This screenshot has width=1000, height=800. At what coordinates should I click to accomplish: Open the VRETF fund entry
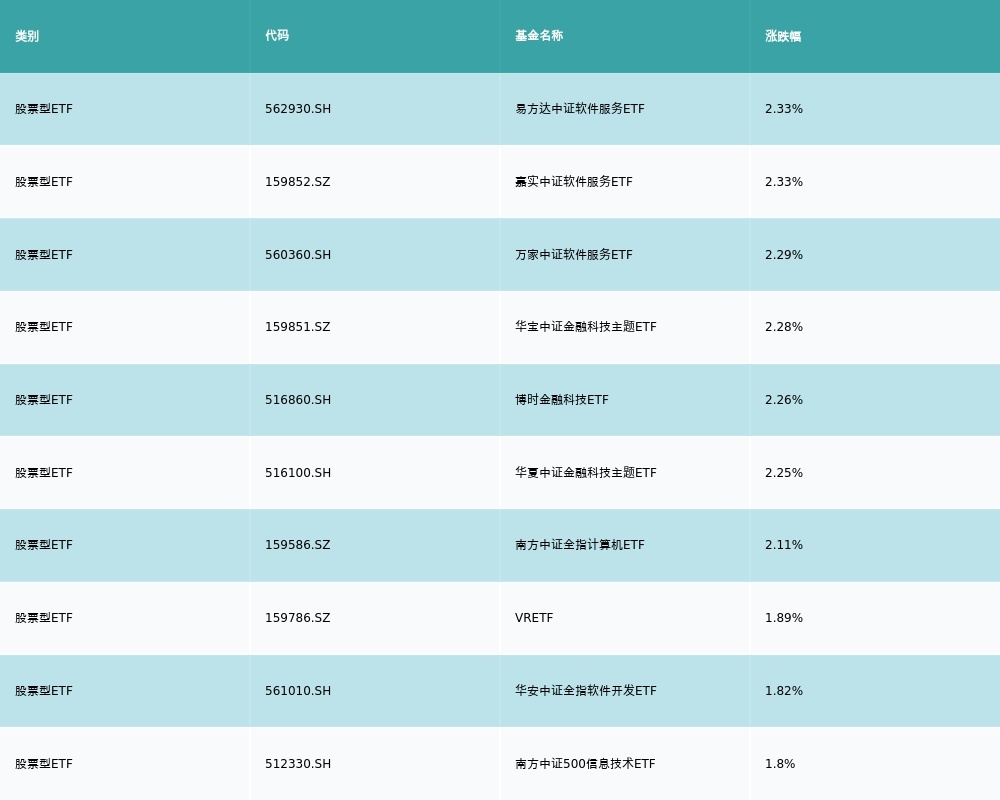[x=534, y=618]
